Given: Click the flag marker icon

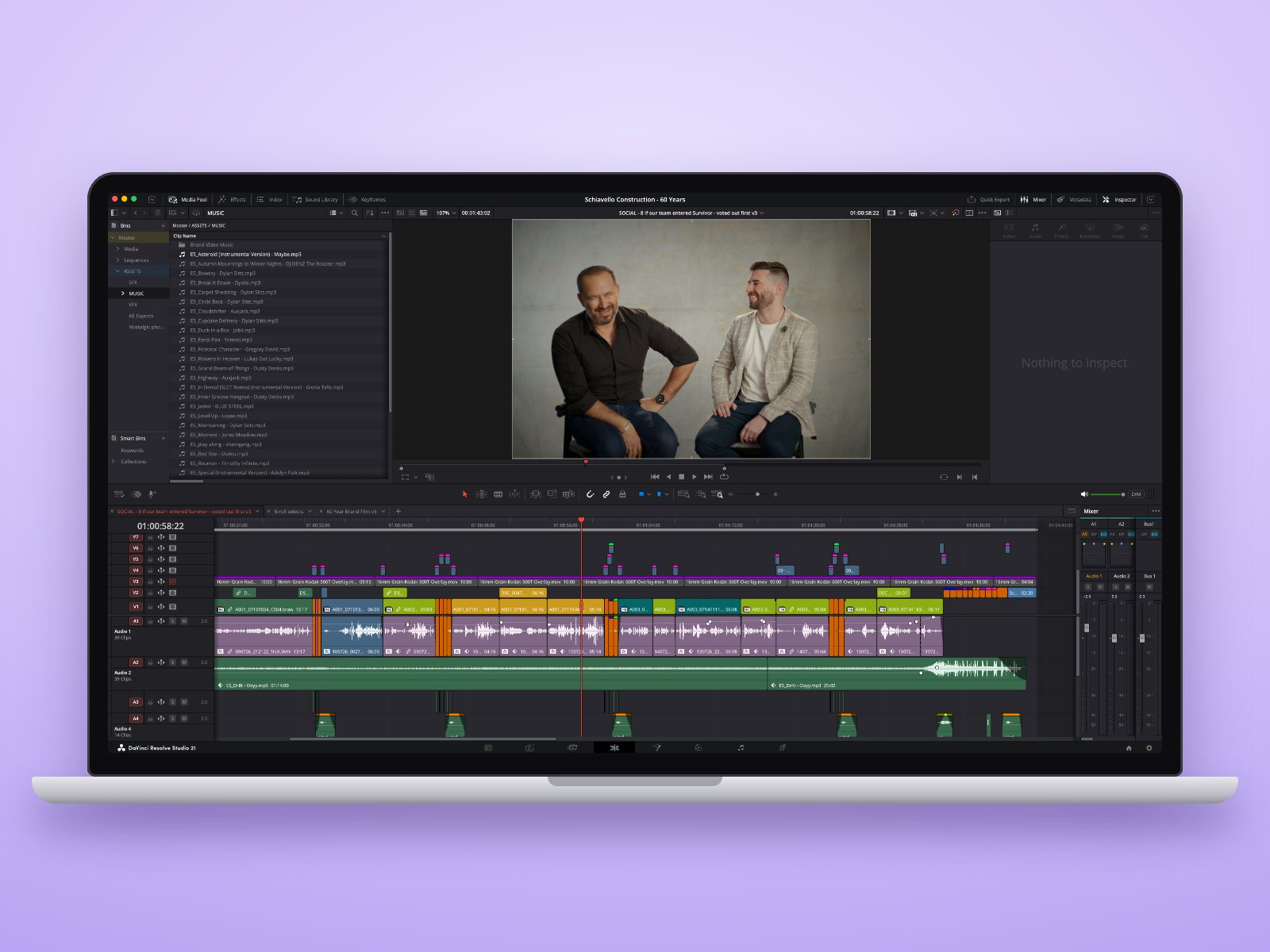Looking at the screenshot, I should click(641, 494).
